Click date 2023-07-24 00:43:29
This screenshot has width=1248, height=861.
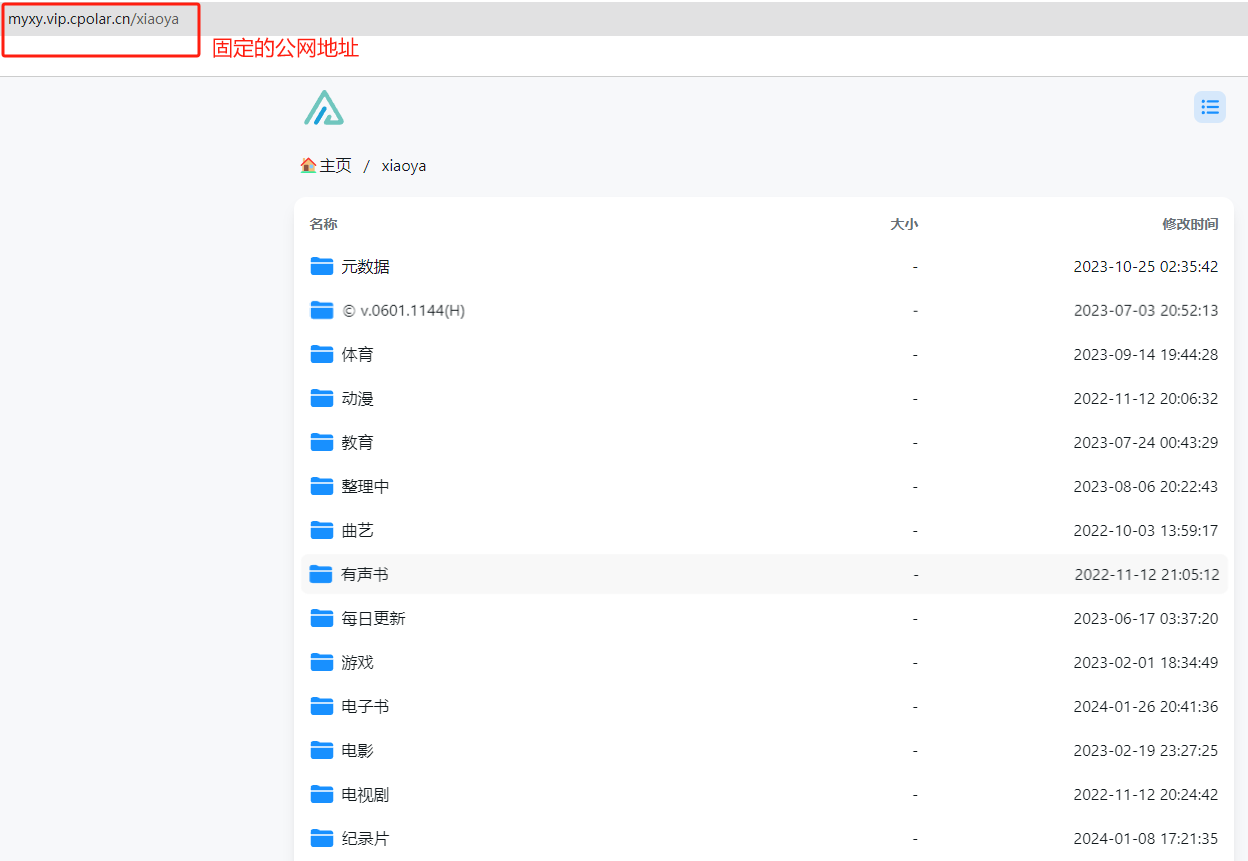point(1146,443)
